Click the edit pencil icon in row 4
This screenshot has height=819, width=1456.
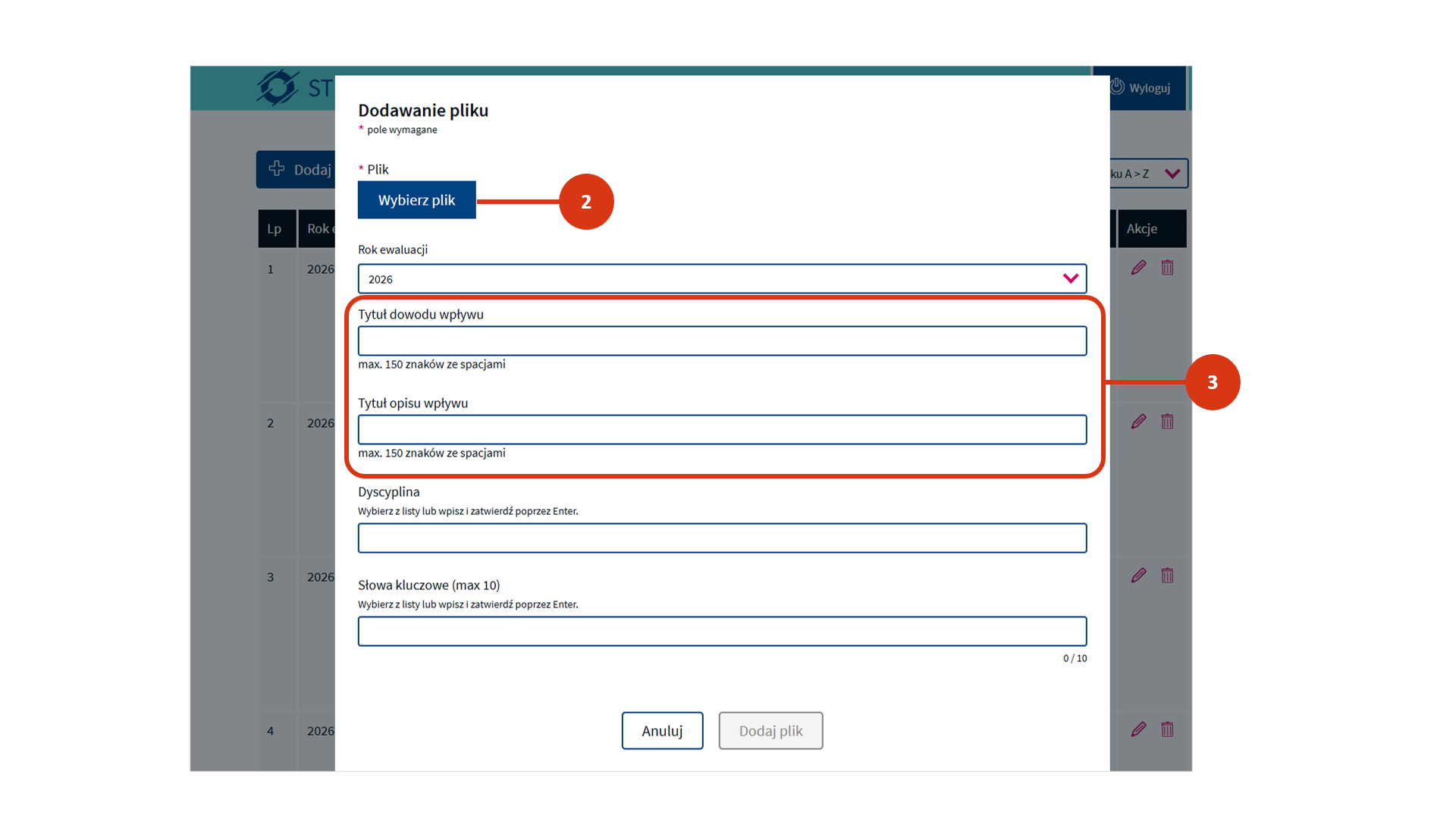[1138, 730]
